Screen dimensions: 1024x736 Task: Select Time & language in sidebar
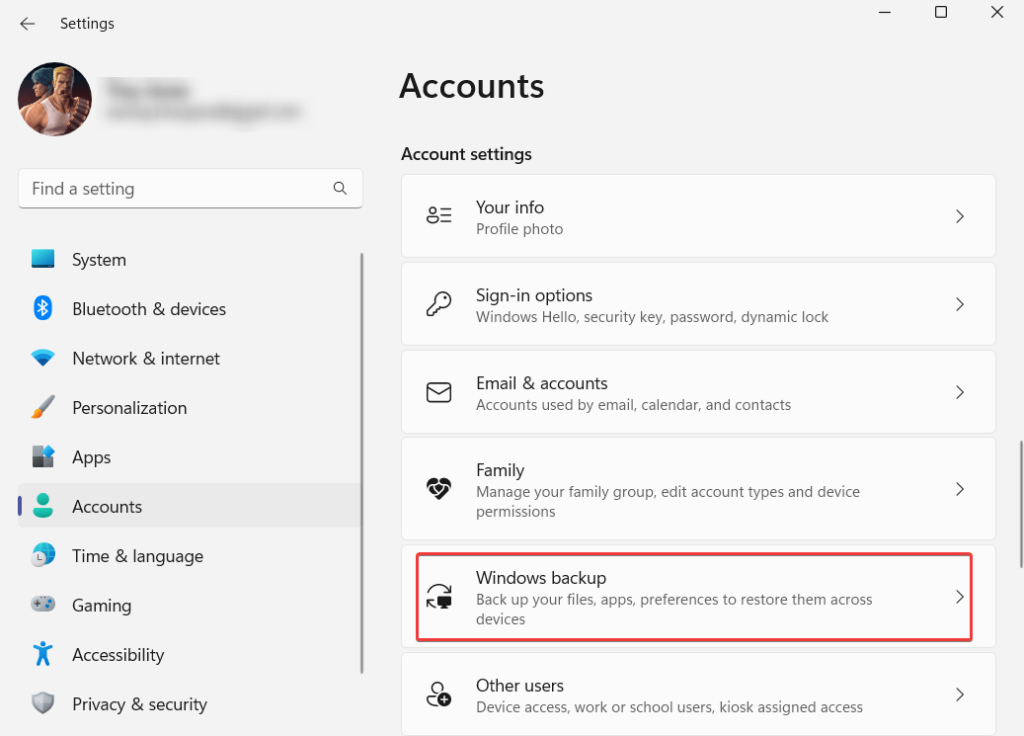[x=137, y=556]
